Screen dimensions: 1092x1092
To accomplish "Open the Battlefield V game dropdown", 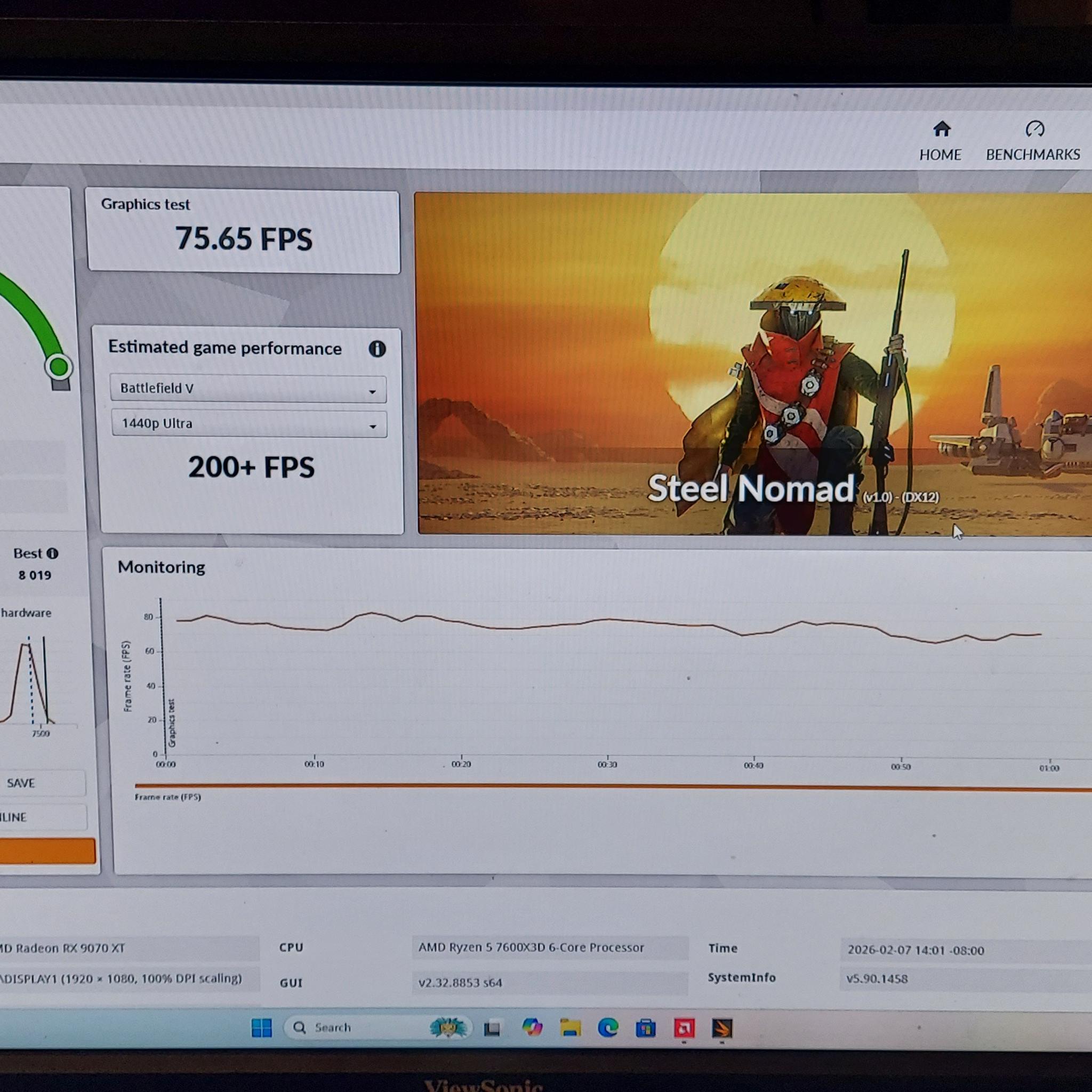I will click(248, 389).
